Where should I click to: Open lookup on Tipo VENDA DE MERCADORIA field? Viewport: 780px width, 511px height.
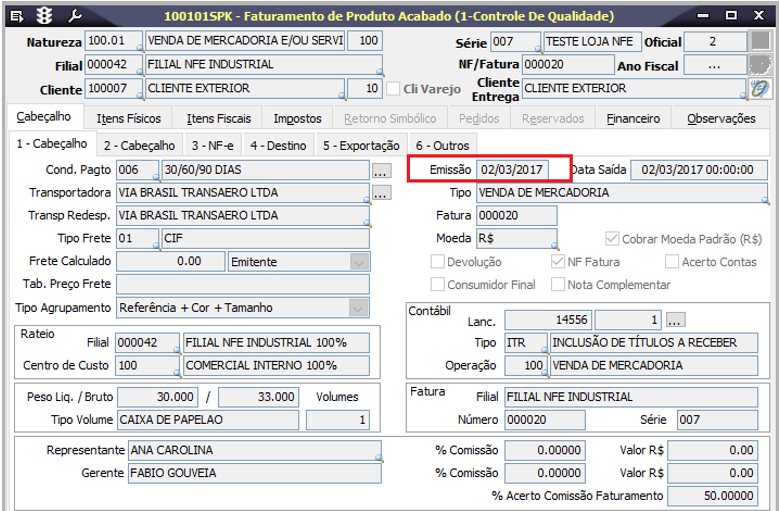[x=765, y=200]
